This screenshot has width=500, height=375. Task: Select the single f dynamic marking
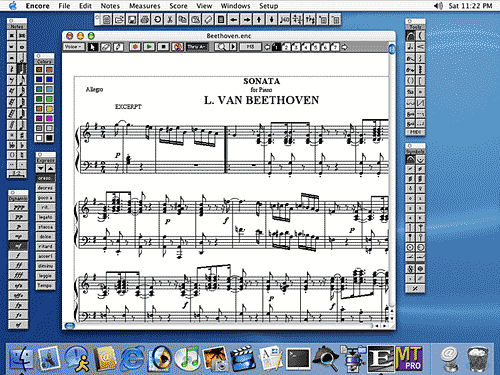click(18, 256)
